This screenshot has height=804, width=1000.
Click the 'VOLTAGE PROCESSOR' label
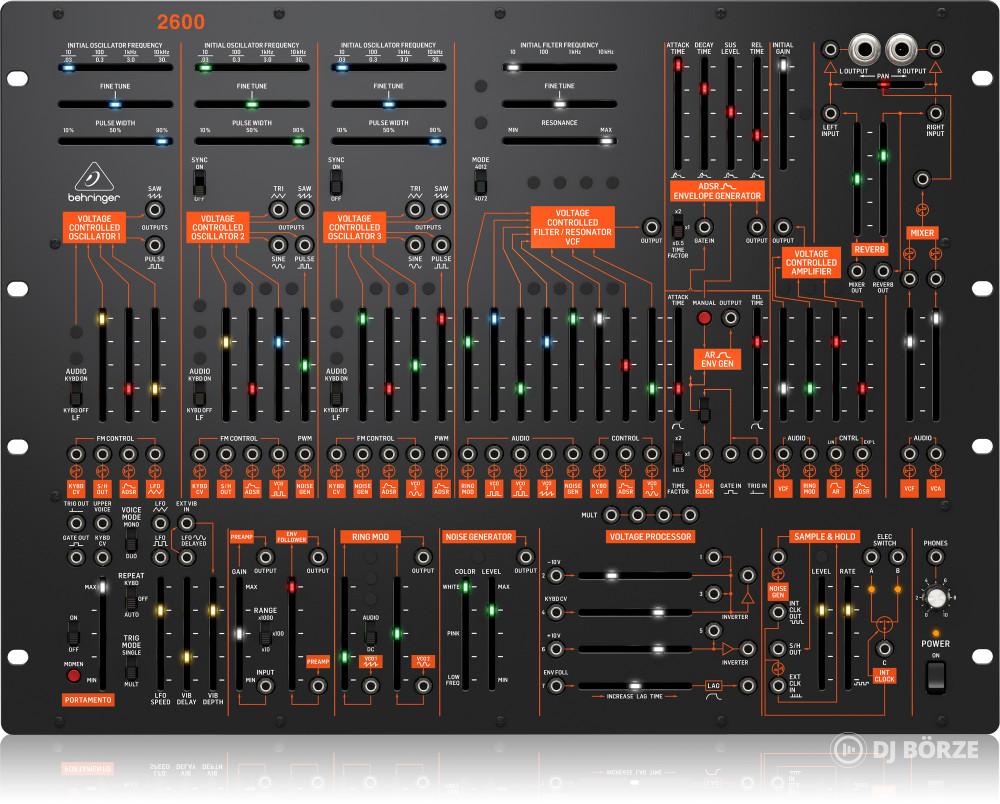[651, 537]
